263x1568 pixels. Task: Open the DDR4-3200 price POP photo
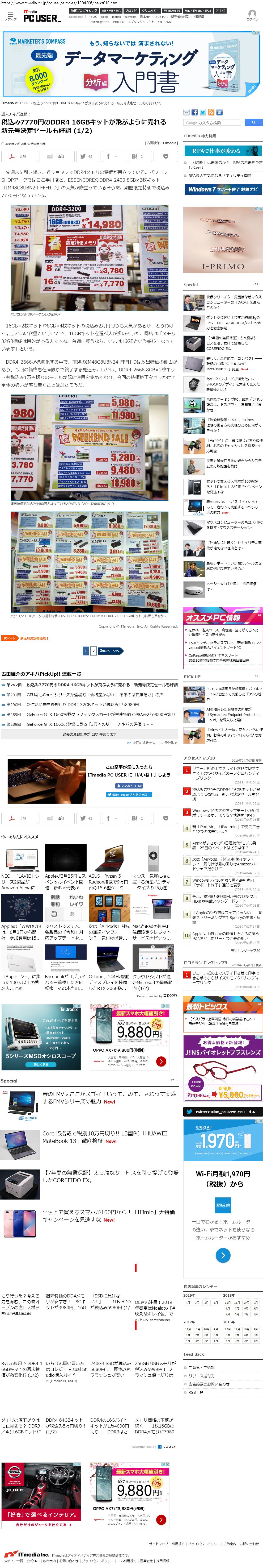(89, 258)
